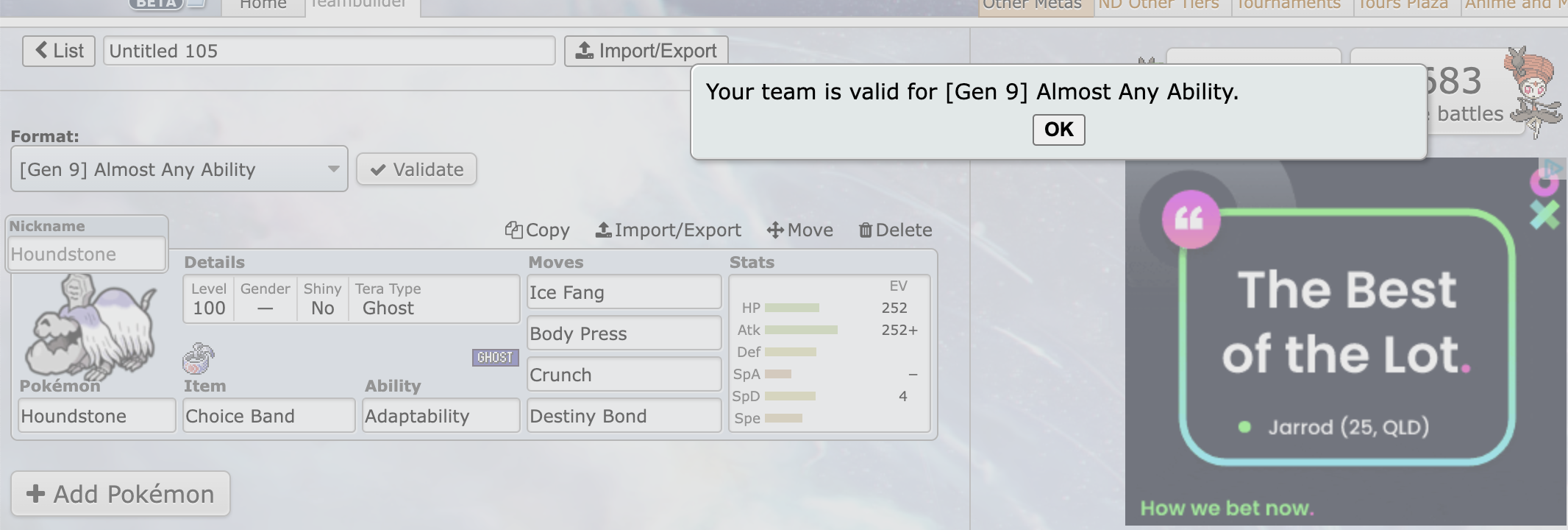Click the pink quote icon in the ad
The image size is (1568, 530).
pos(1191,219)
